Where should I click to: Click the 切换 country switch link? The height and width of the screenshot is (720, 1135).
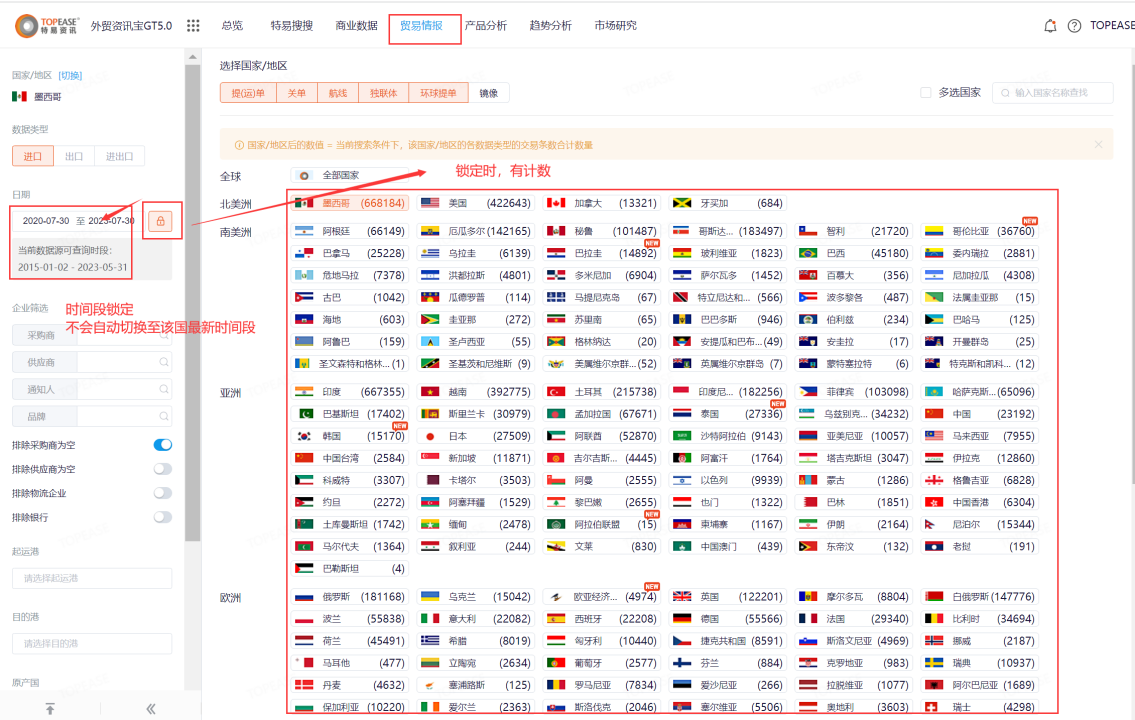(70, 75)
